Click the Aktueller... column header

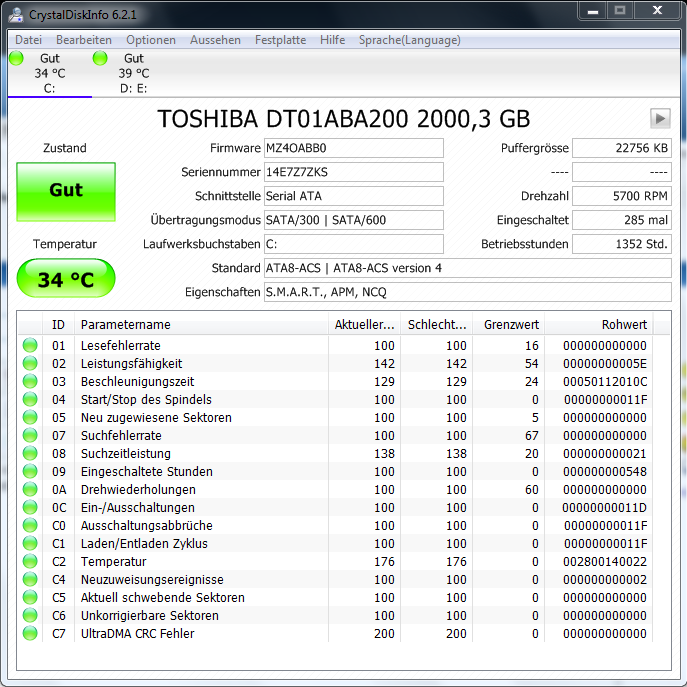[x=365, y=325]
